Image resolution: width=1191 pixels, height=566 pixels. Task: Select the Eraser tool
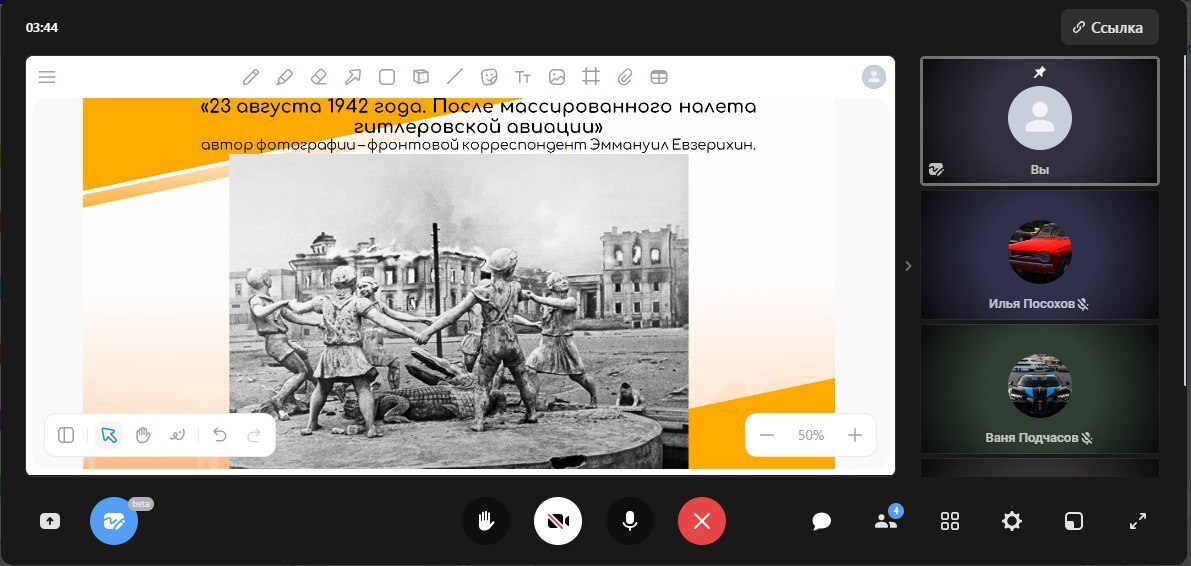point(319,77)
